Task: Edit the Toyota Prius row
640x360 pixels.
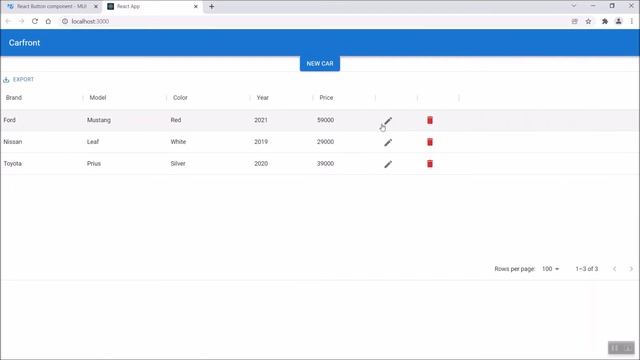Action: pyautogui.click(x=388, y=164)
